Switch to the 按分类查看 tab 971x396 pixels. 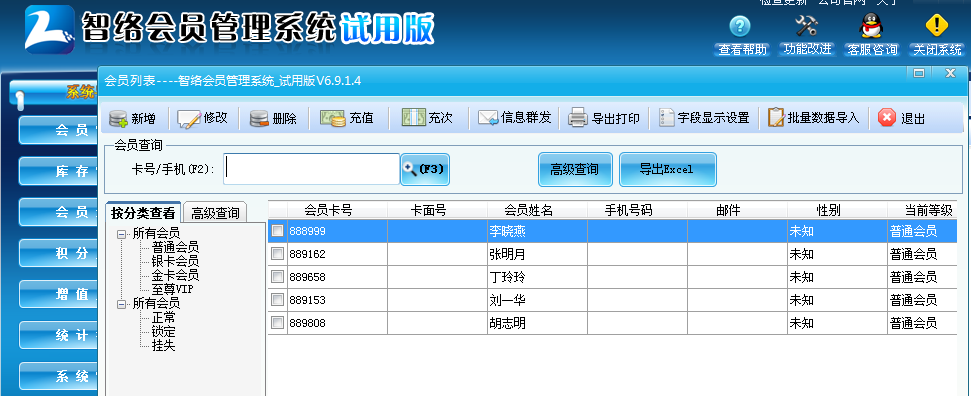coord(143,213)
